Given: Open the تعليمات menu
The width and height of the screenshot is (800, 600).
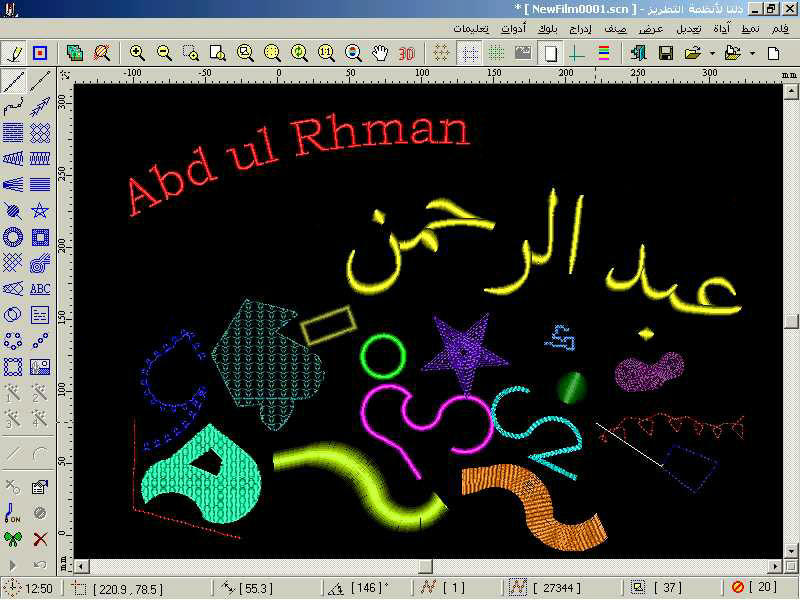Looking at the screenshot, I should (x=471, y=29).
